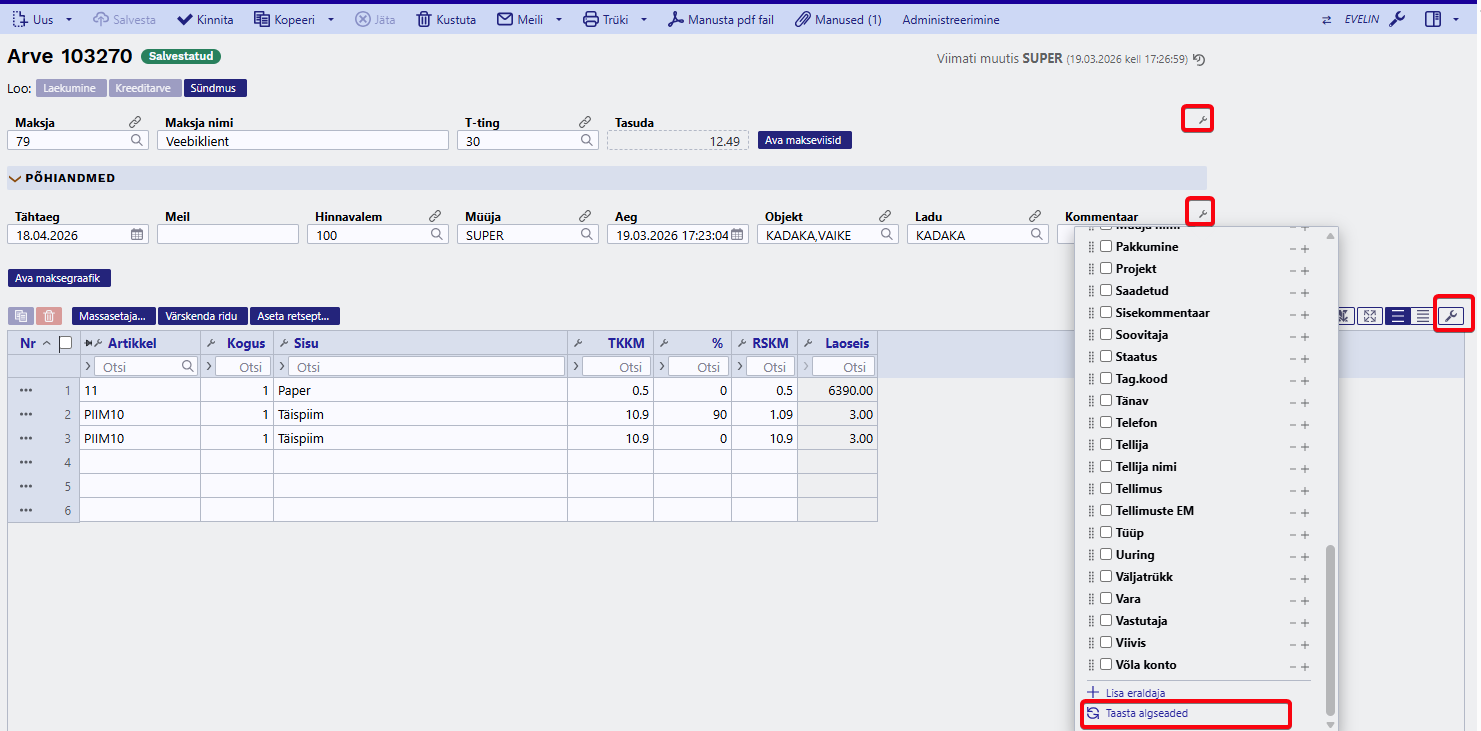Open the Administreerimine menu

[950, 19]
